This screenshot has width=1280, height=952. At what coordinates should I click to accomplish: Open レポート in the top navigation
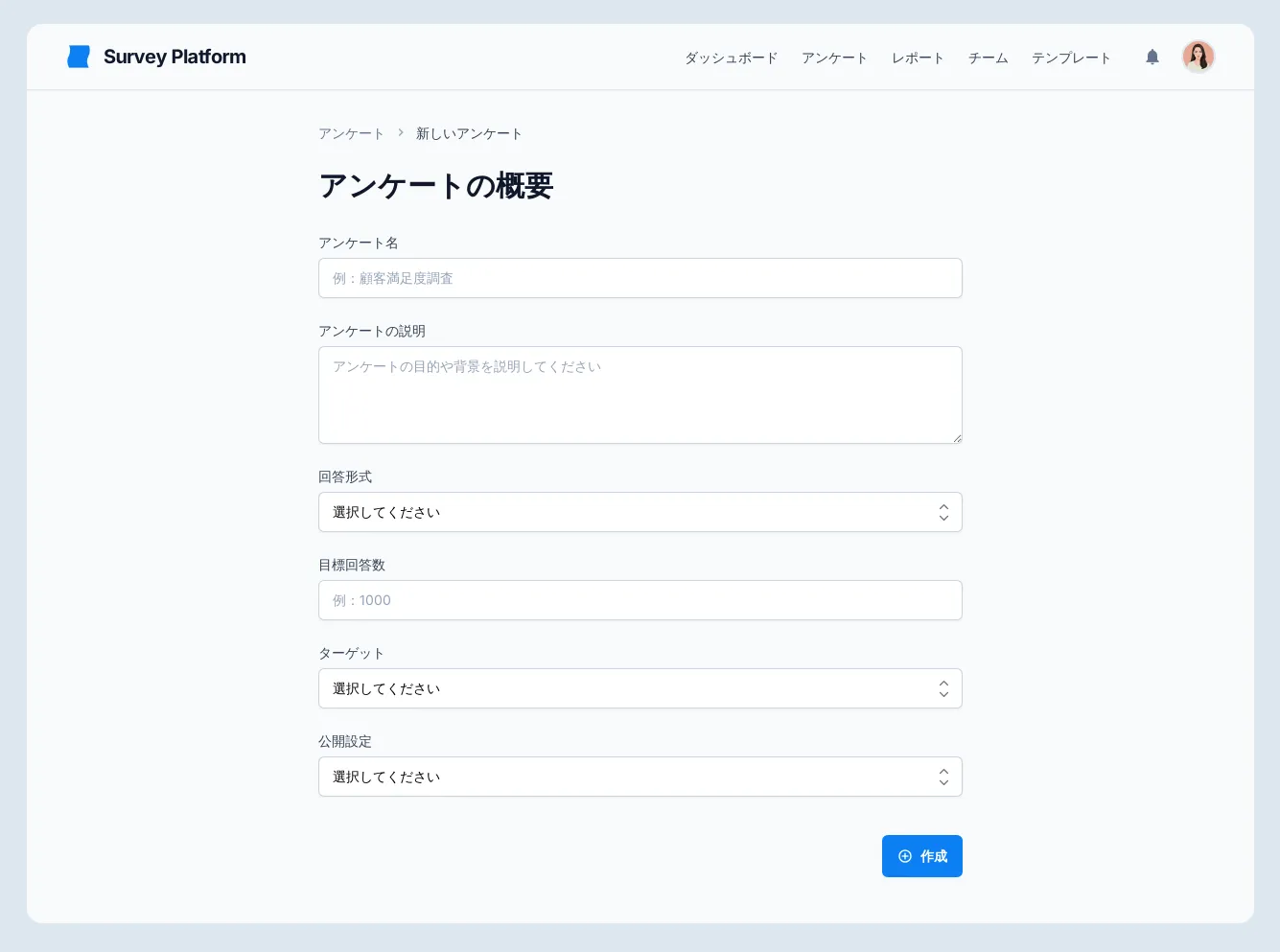(x=918, y=58)
